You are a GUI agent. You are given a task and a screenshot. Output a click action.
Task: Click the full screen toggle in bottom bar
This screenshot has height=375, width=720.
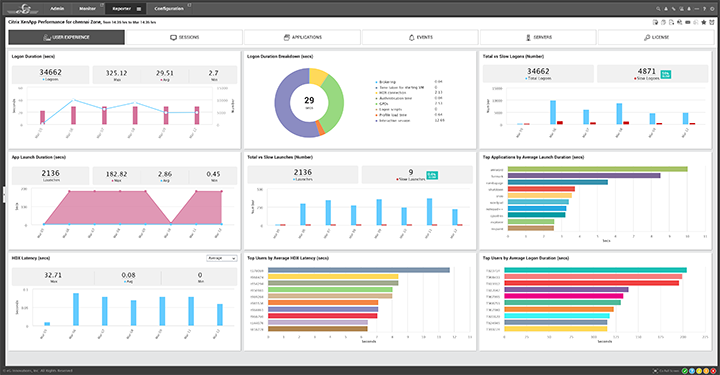665,371
